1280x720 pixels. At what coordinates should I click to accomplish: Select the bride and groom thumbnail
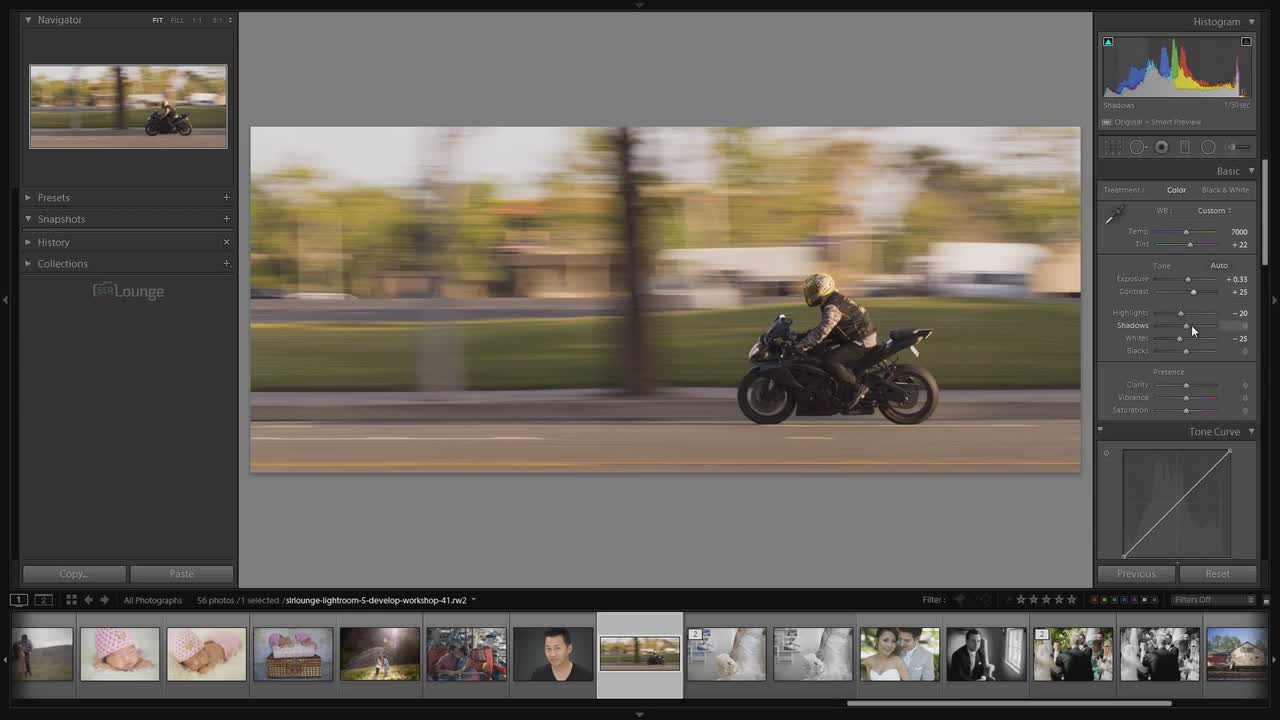click(899, 655)
